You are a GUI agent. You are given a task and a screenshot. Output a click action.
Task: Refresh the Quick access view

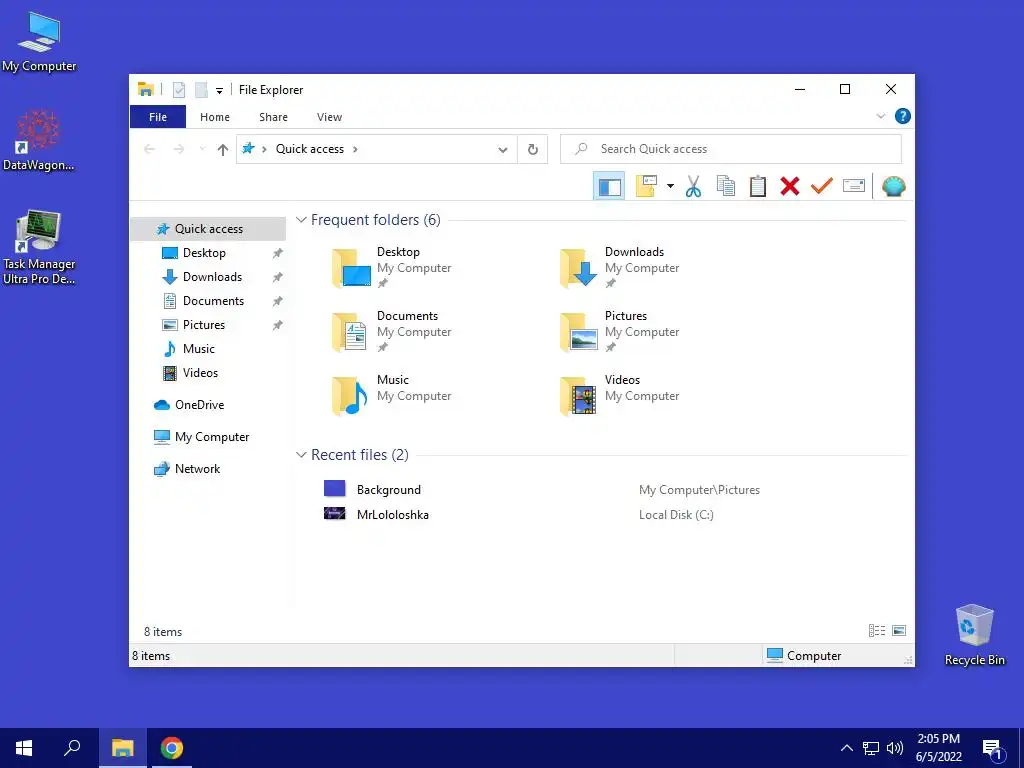pos(533,150)
